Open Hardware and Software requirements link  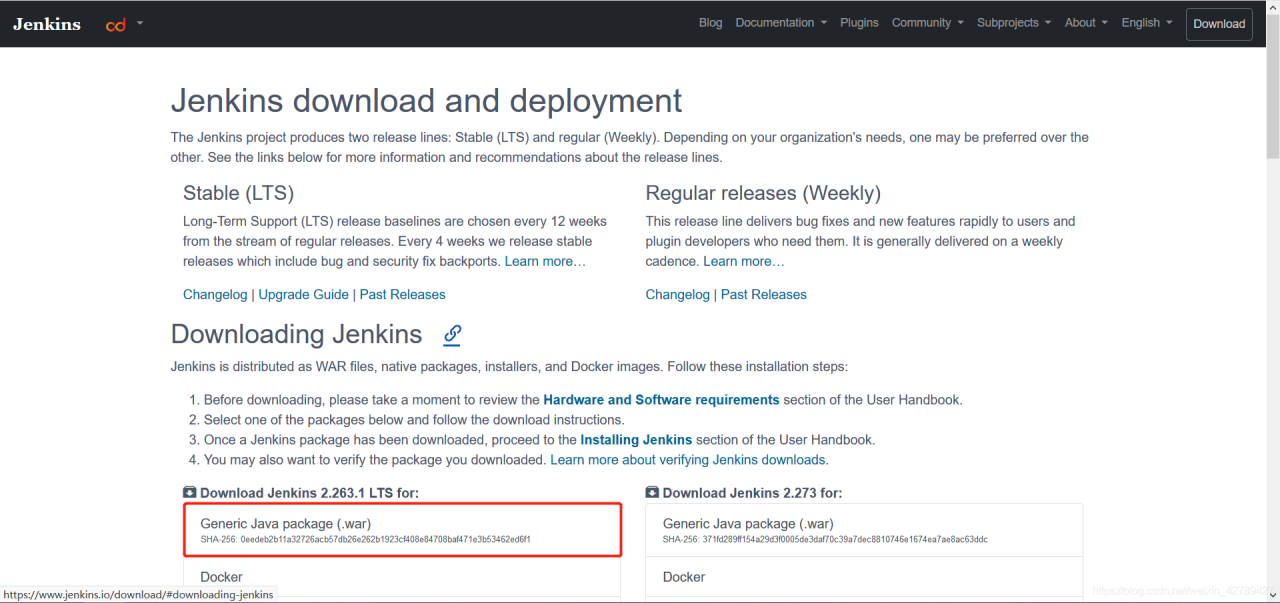(661, 400)
